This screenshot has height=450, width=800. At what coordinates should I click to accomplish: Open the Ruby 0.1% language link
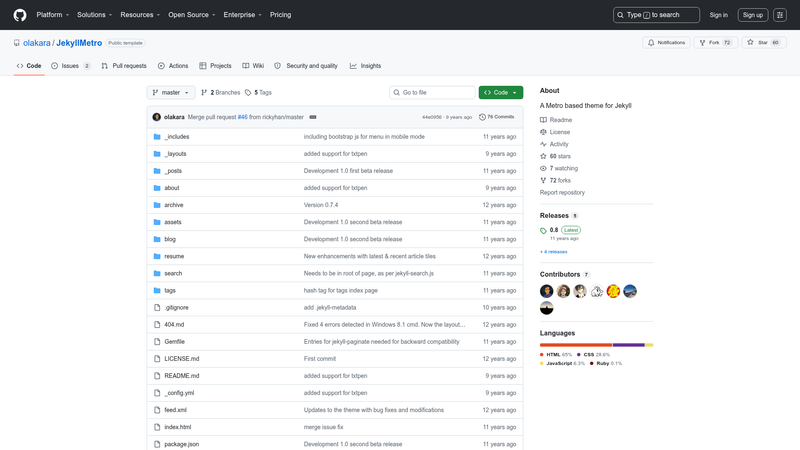[x=606, y=363]
